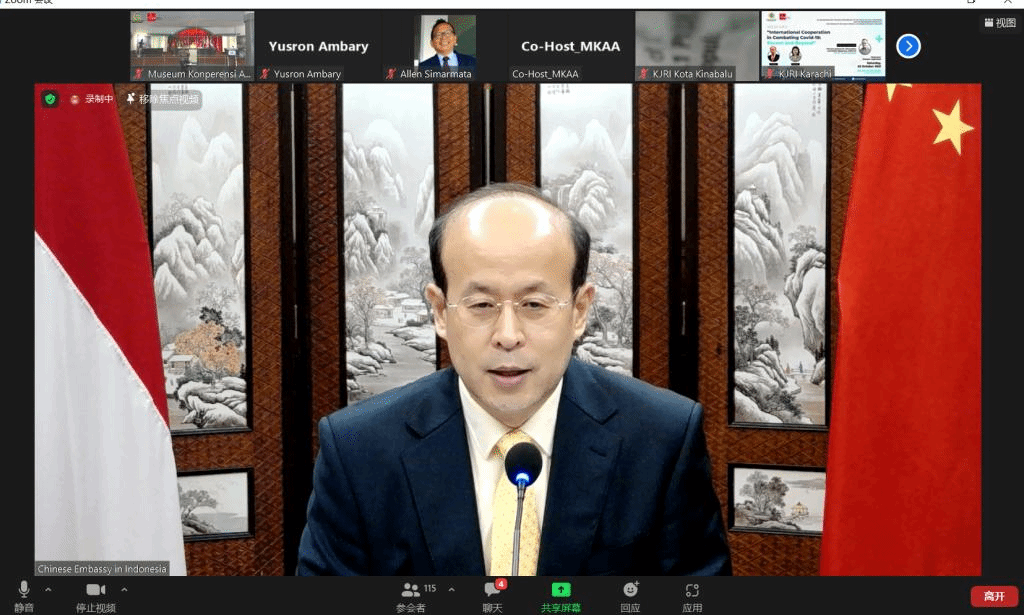Open the view layout menu
1024x615 pixels.
click(x=999, y=23)
